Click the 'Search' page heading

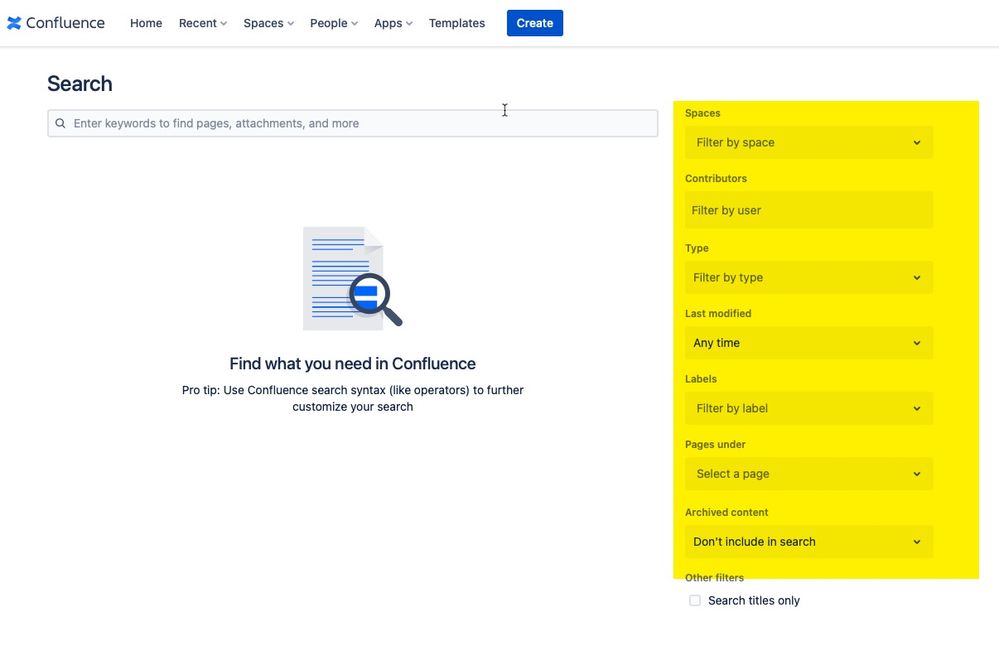click(x=80, y=83)
